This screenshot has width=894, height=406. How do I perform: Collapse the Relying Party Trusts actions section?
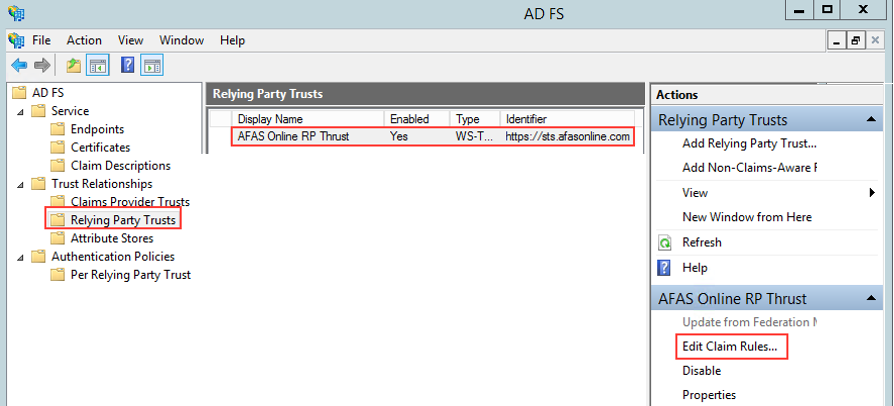(871, 119)
